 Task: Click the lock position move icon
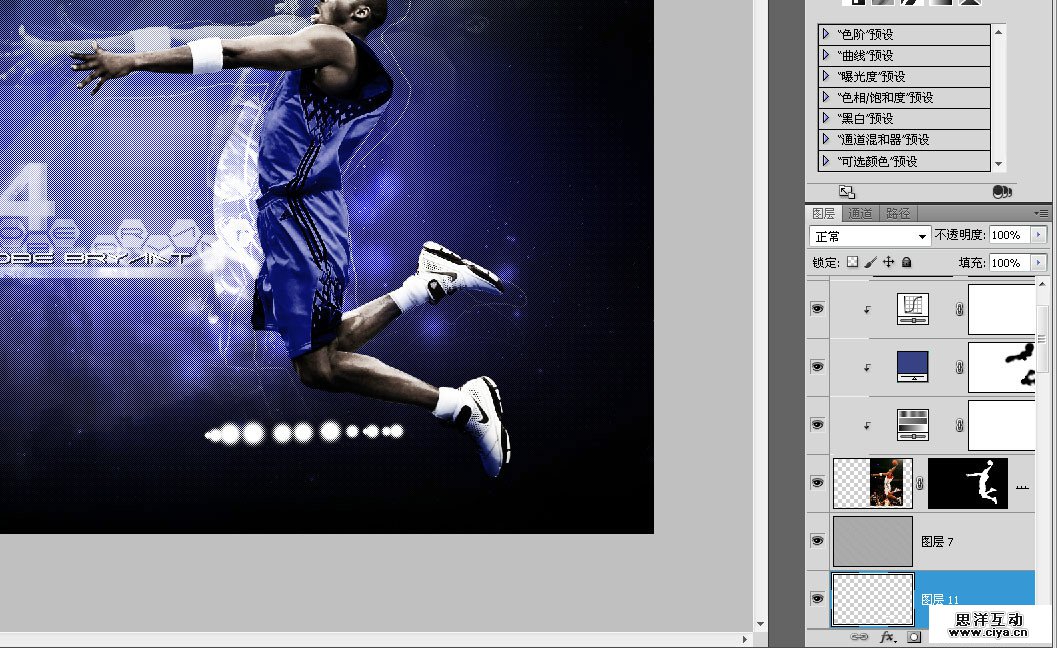tap(888, 262)
